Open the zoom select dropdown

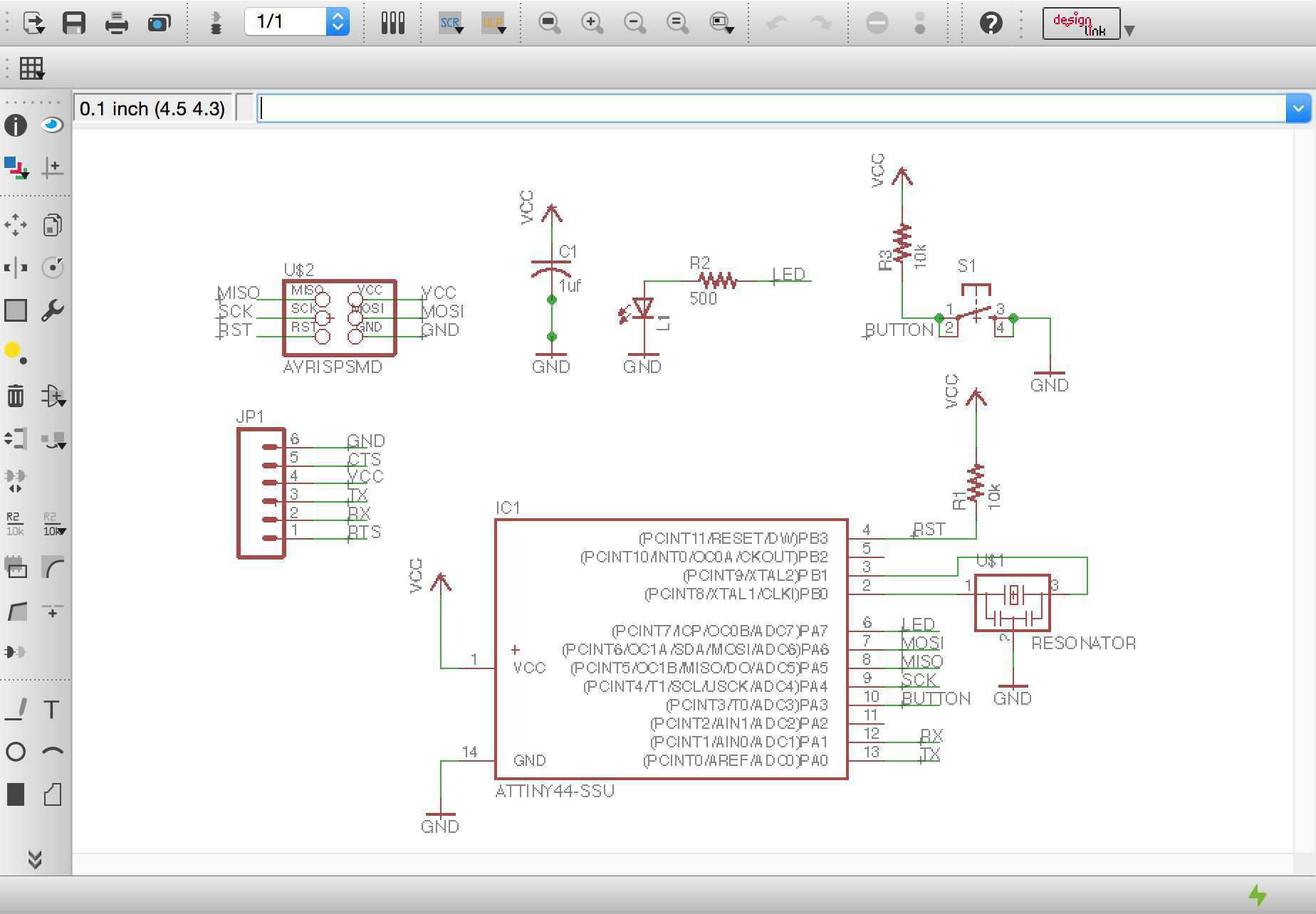(x=721, y=23)
